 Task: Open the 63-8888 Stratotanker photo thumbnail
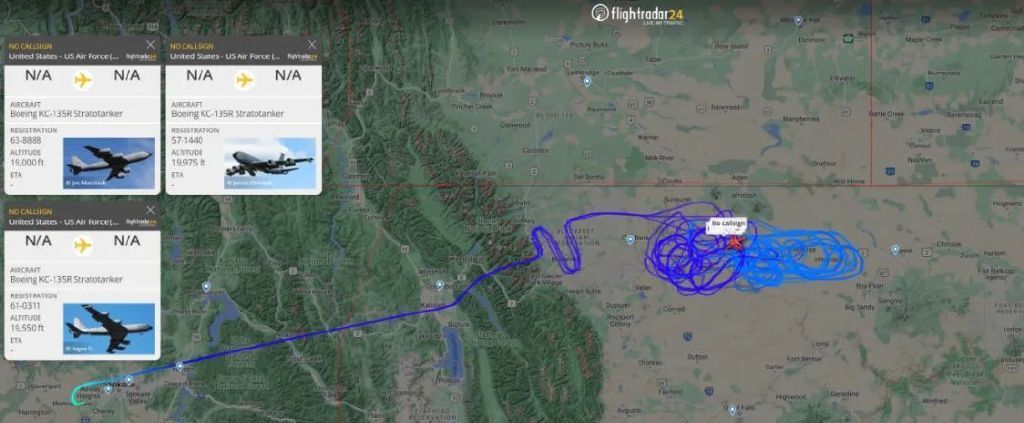tap(109, 163)
